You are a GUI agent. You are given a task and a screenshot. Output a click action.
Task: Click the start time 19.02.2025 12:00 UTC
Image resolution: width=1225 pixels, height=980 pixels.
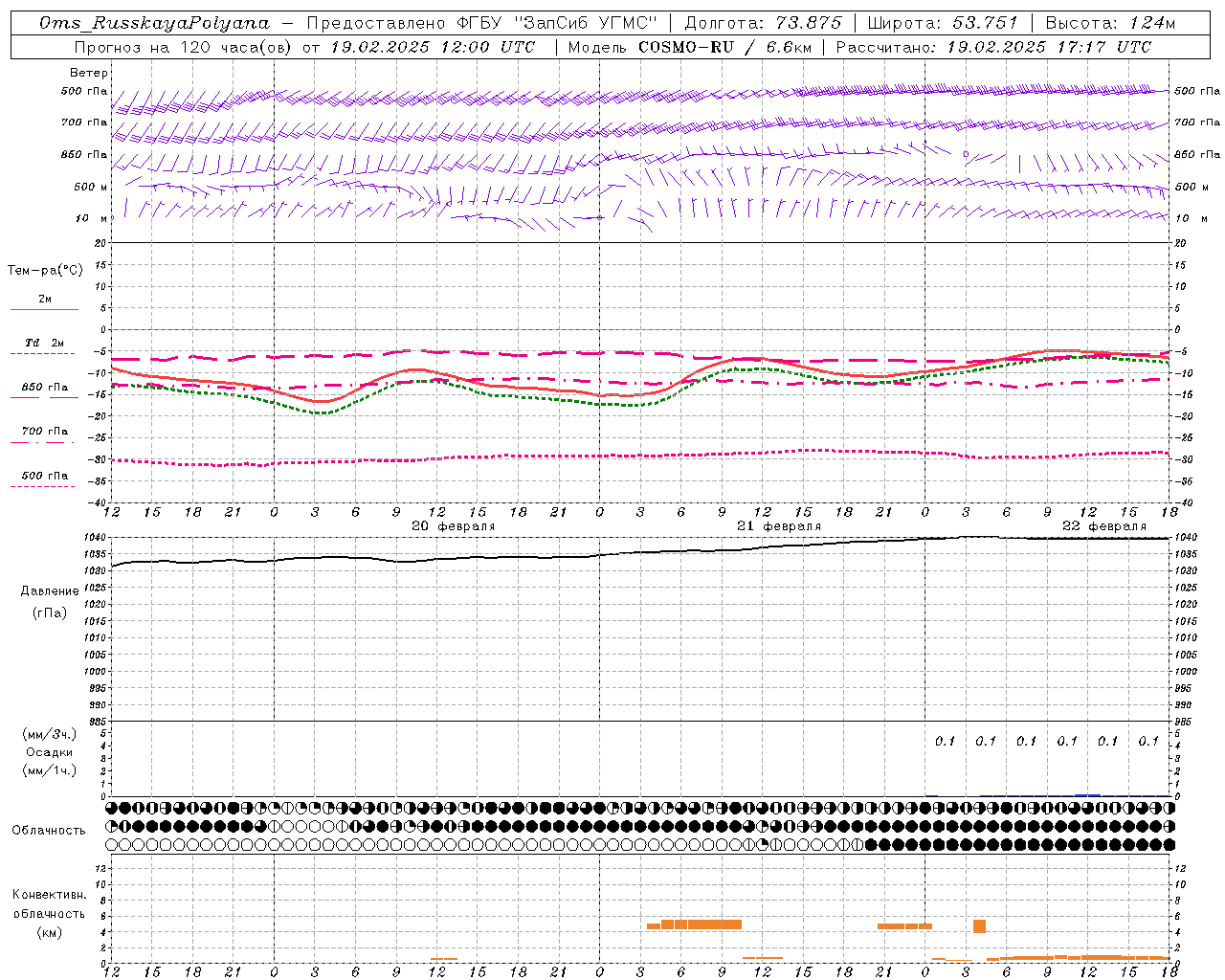pos(433,47)
